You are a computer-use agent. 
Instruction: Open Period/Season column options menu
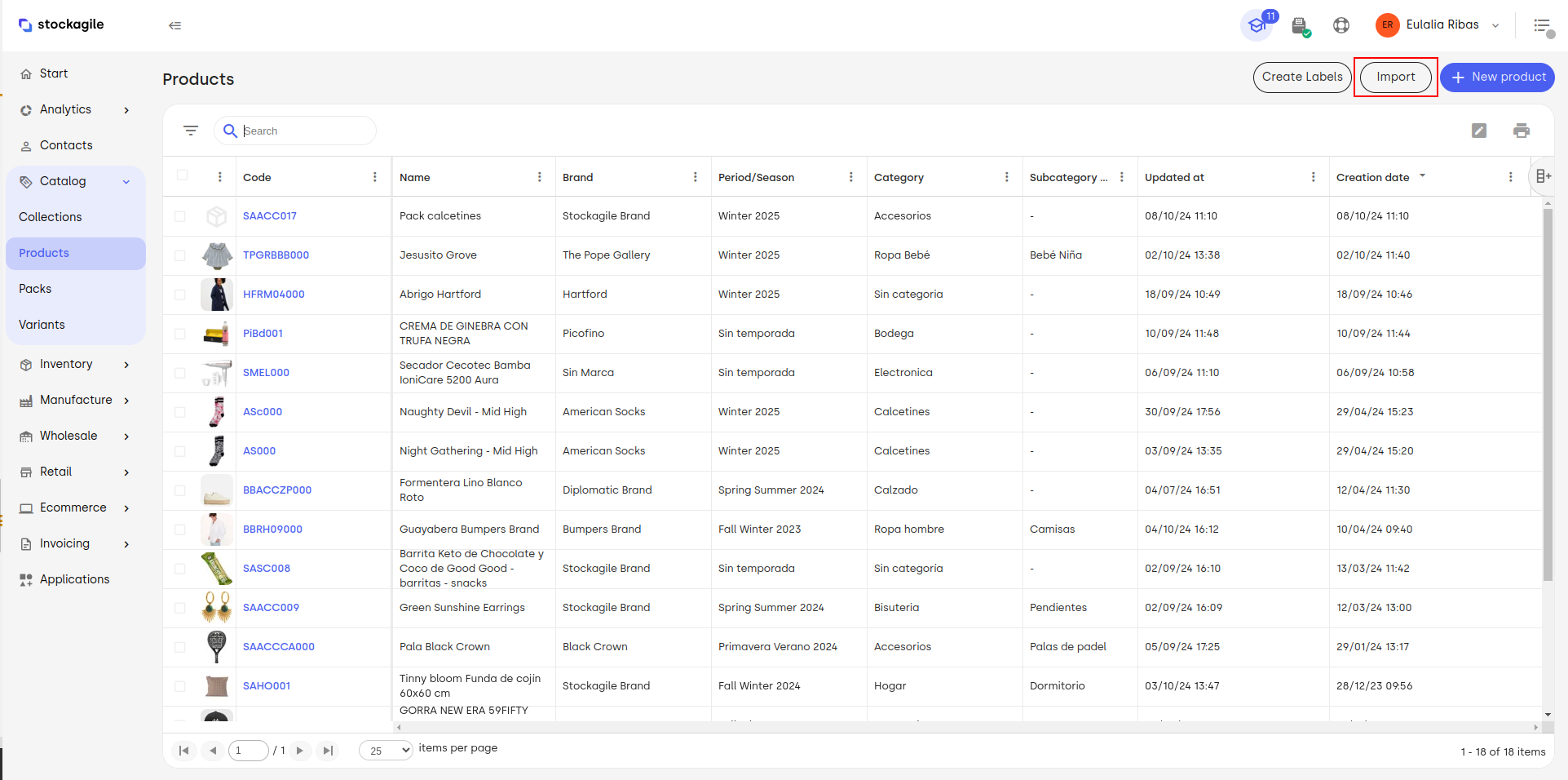click(x=851, y=177)
